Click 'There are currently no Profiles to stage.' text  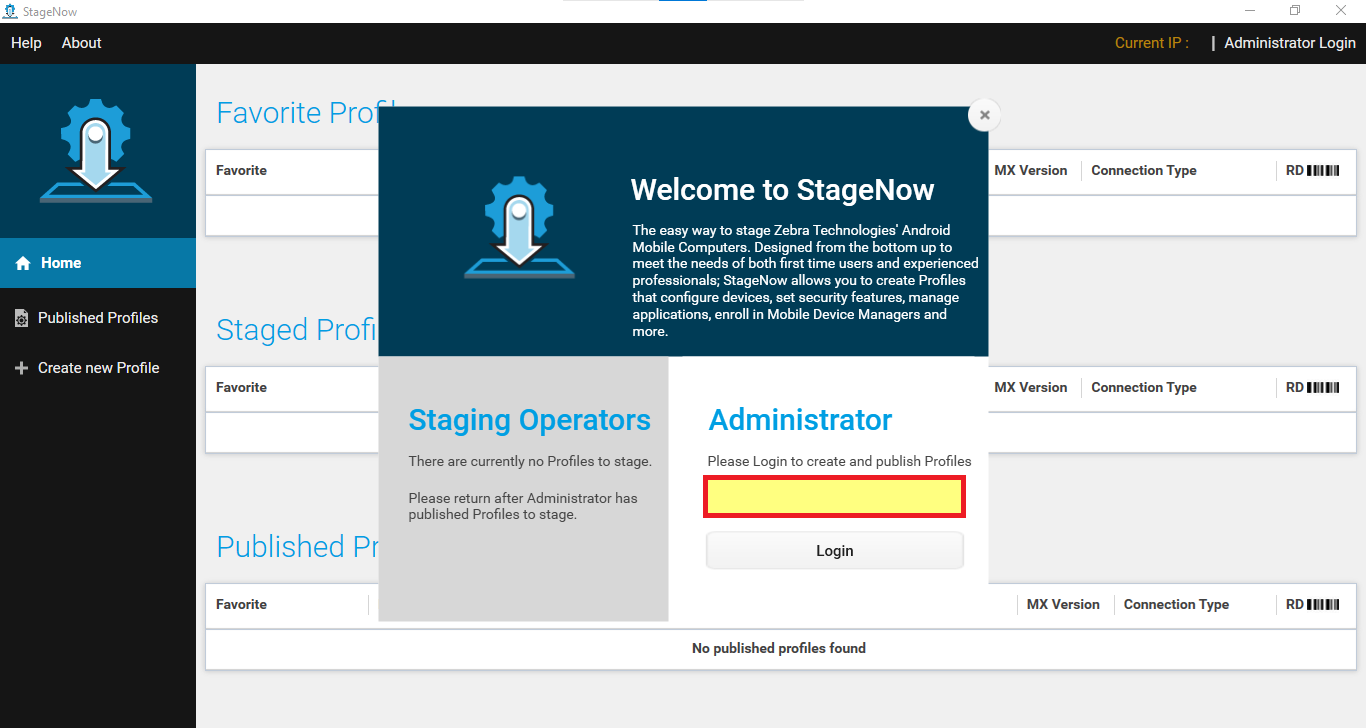[530, 461]
